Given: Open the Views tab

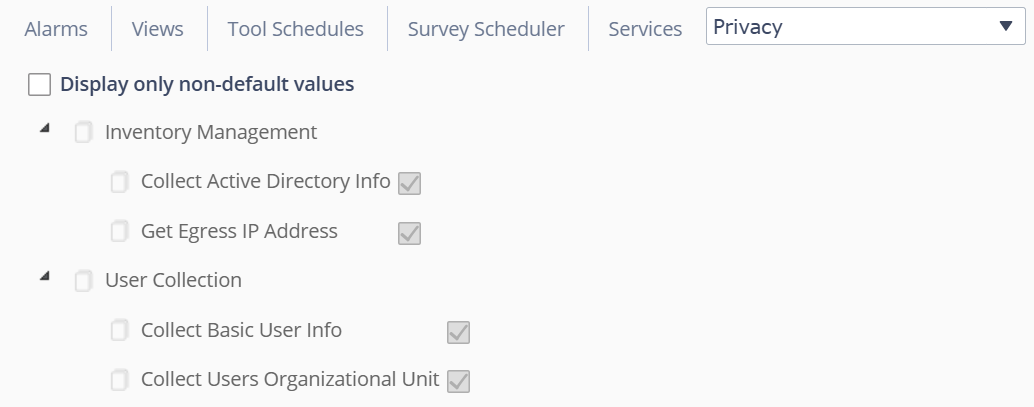Looking at the screenshot, I should [158, 29].
